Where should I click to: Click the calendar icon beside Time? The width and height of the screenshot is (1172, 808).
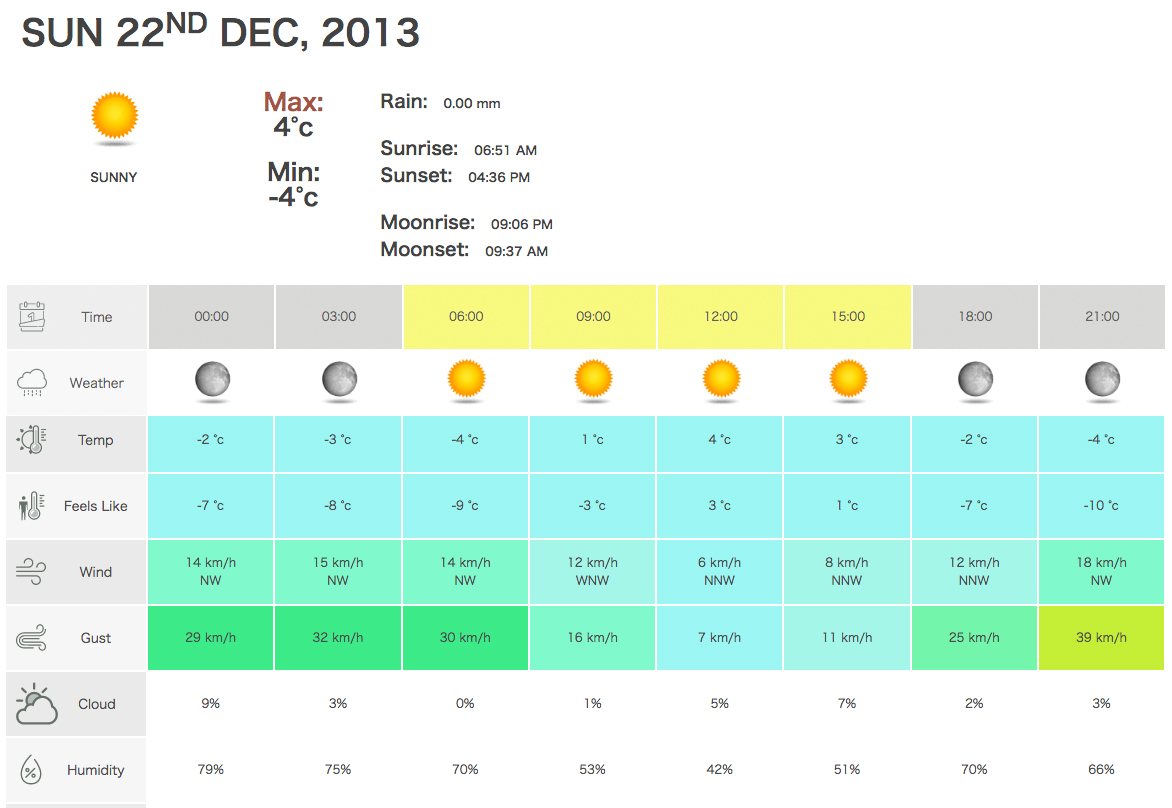coord(32,317)
